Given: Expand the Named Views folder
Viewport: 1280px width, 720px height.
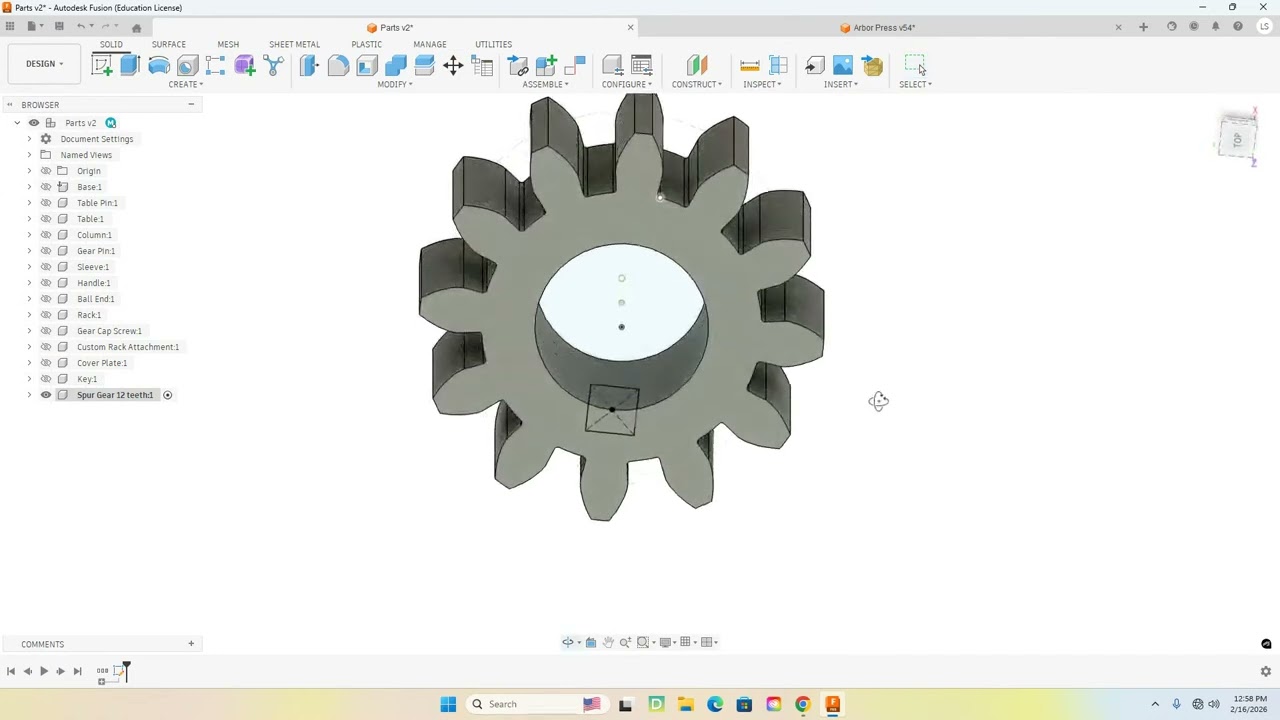Looking at the screenshot, I should click(29, 155).
